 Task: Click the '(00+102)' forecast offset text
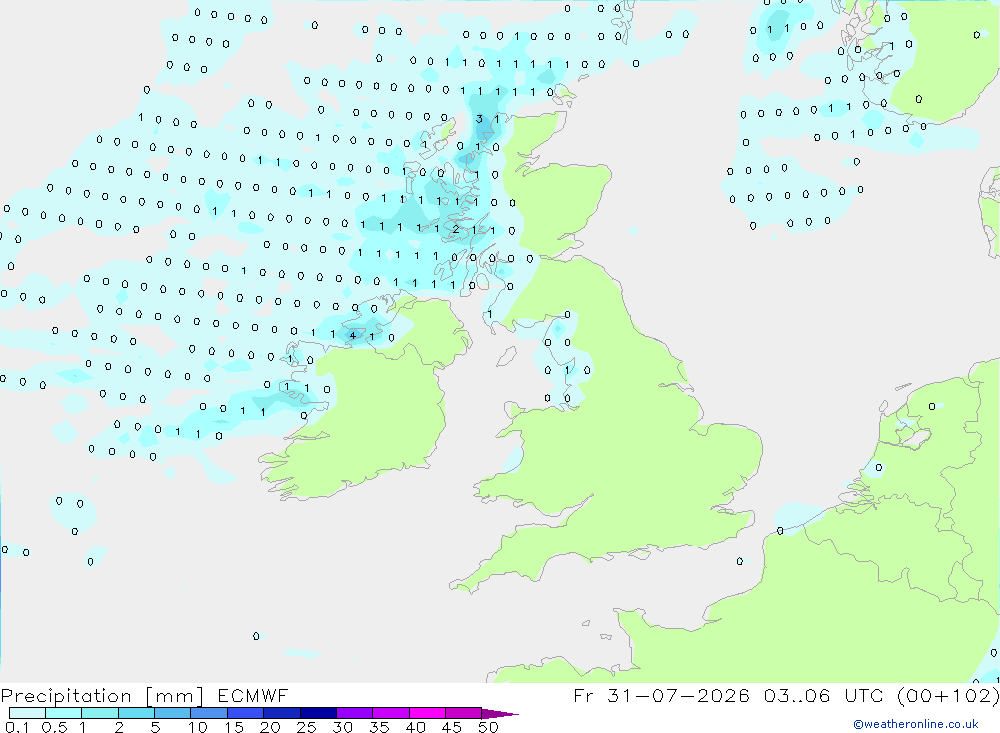pyautogui.click(x=948, y=695)
